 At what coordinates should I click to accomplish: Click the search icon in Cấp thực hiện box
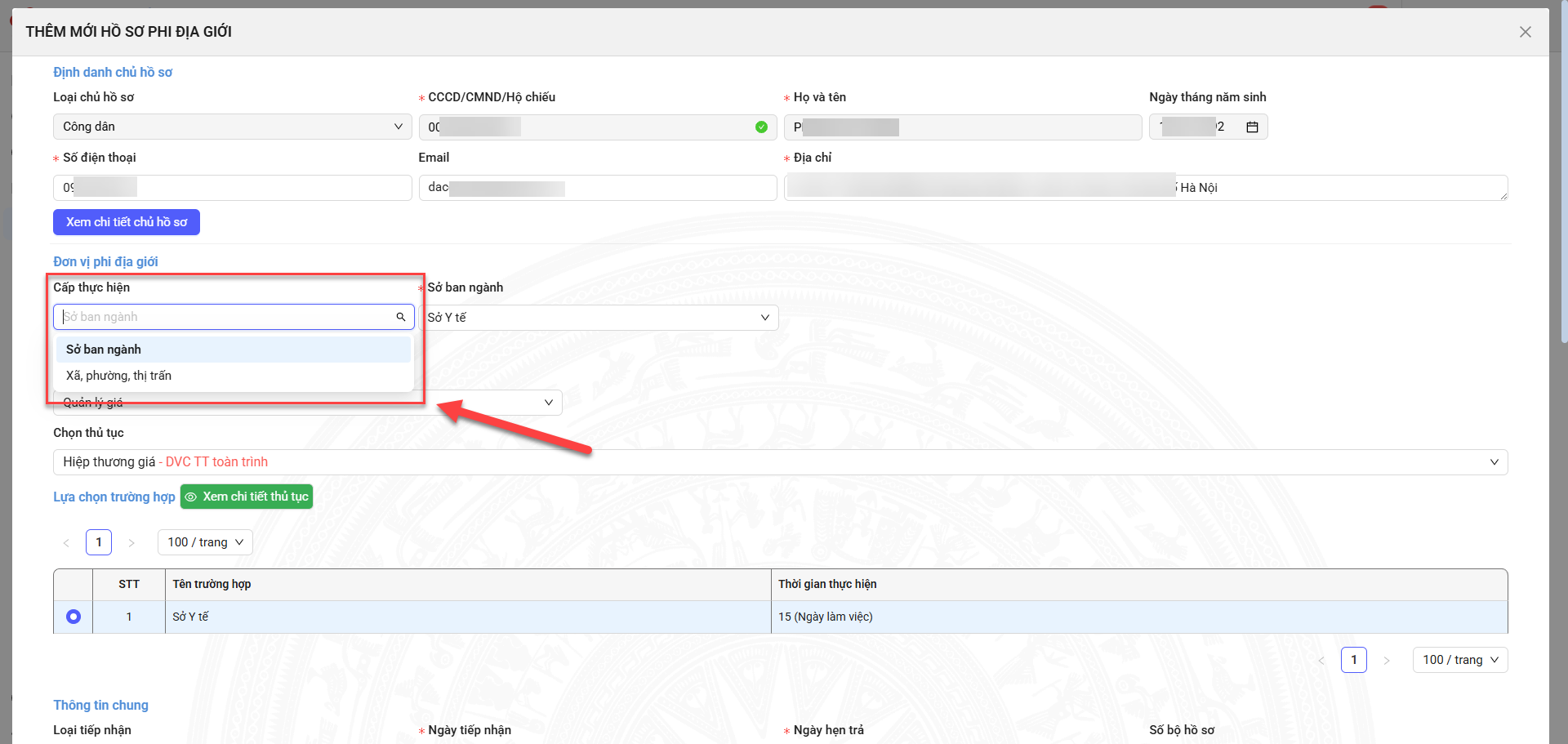[x=401, y=317]
